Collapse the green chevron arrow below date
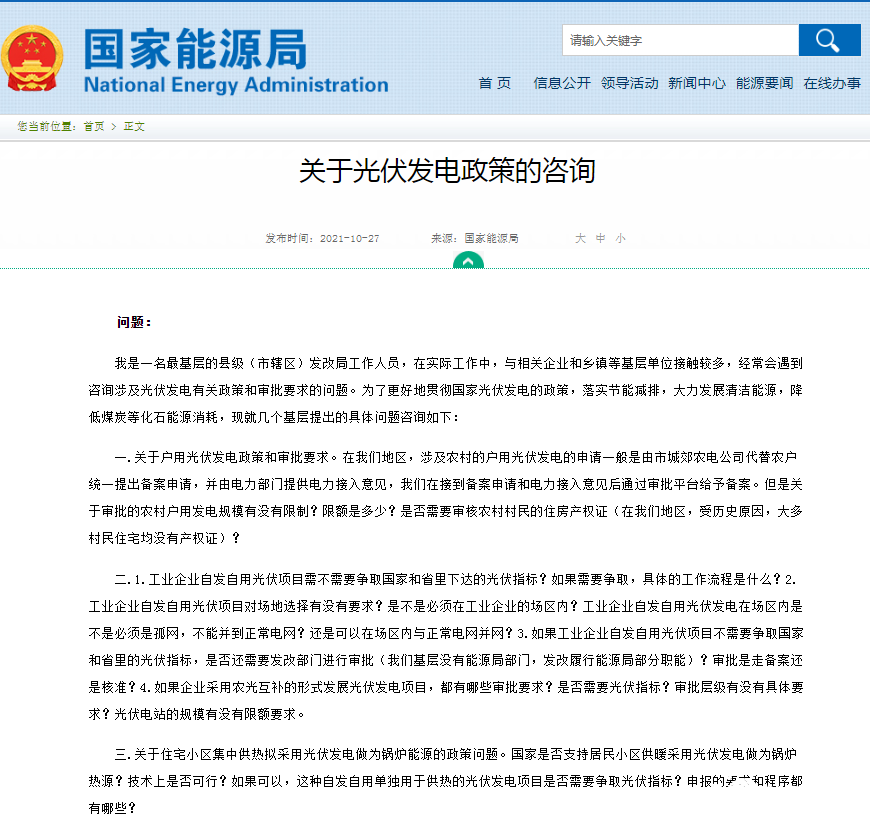The image size is (870, 824). tap(468, 261)
